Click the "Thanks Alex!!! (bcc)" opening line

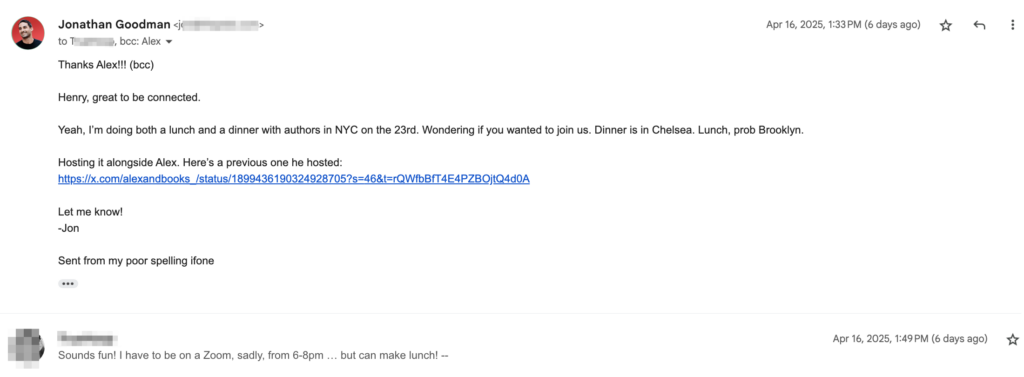[x=106, y=65]
